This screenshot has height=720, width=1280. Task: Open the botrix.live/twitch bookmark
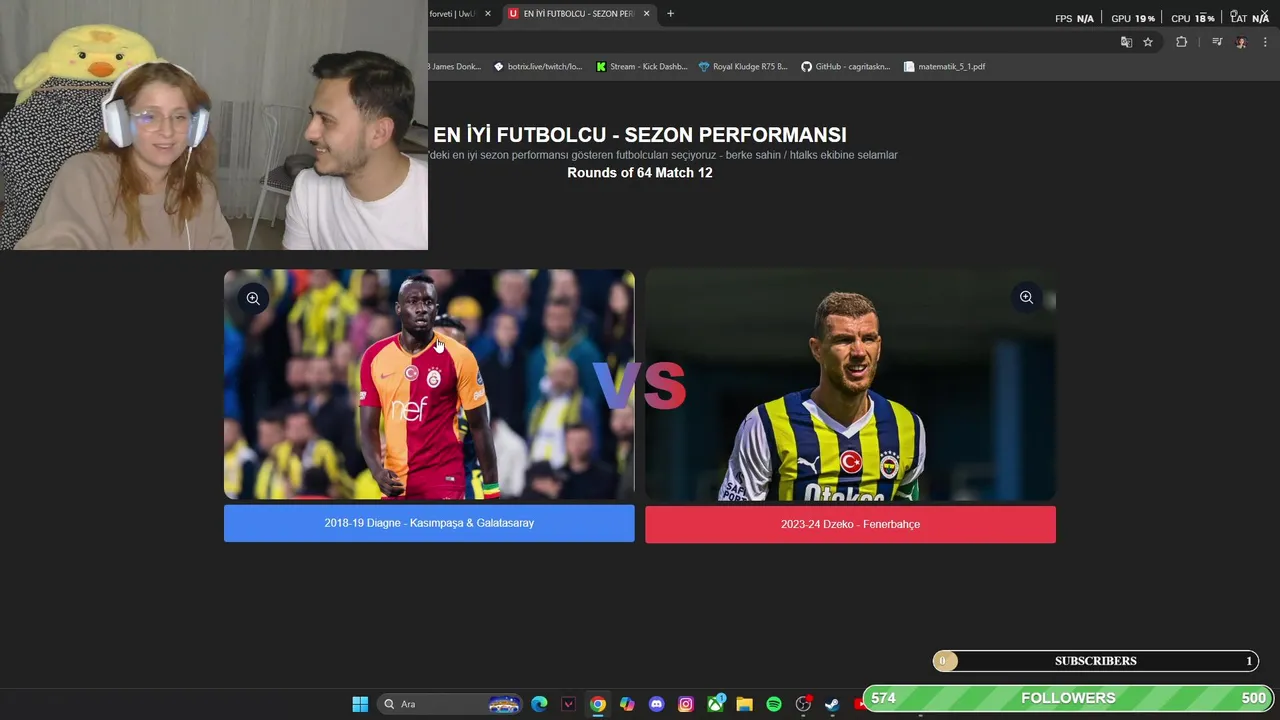(537, 67)
